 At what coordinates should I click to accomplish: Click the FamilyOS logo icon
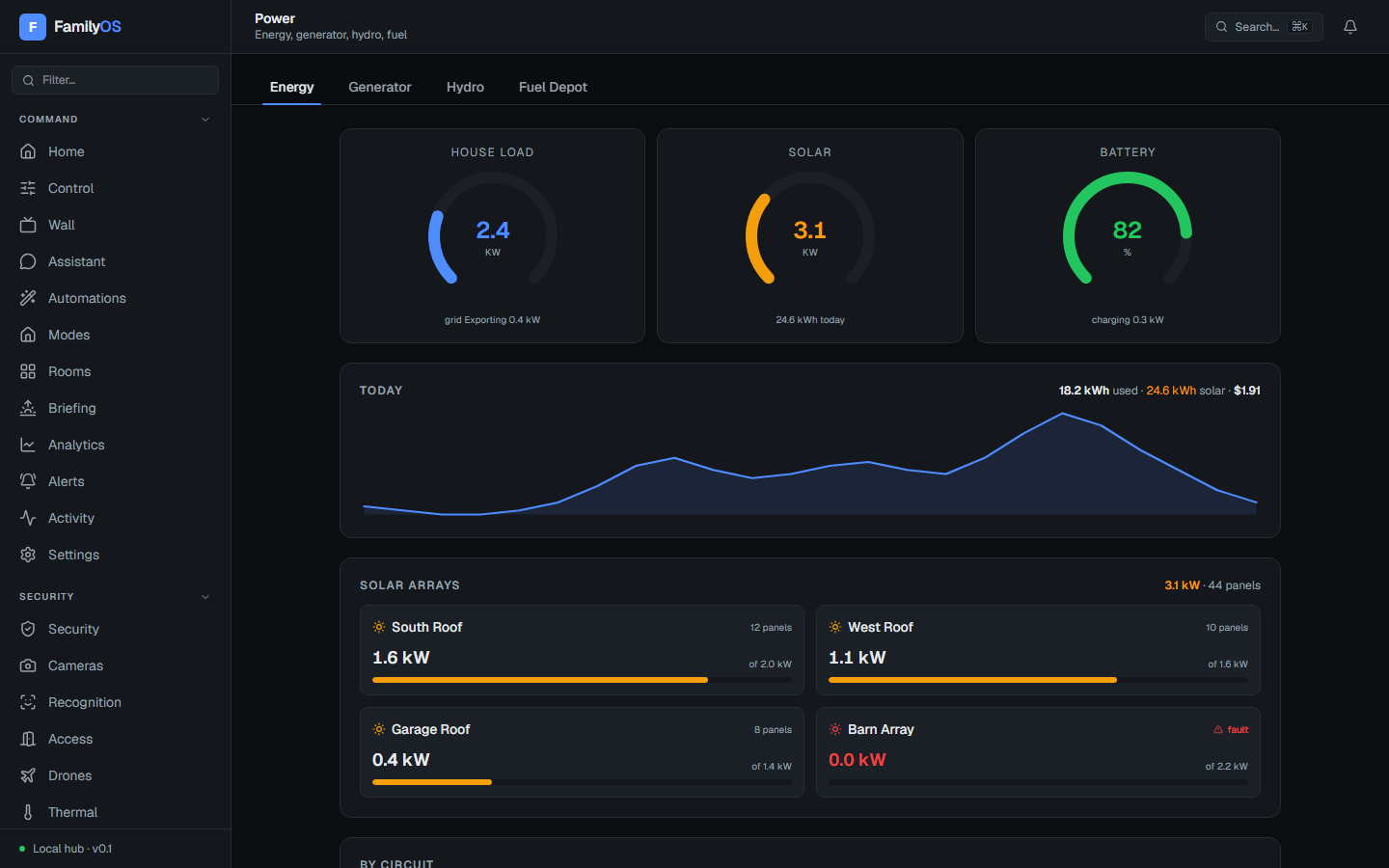click(x=33, y=27)
